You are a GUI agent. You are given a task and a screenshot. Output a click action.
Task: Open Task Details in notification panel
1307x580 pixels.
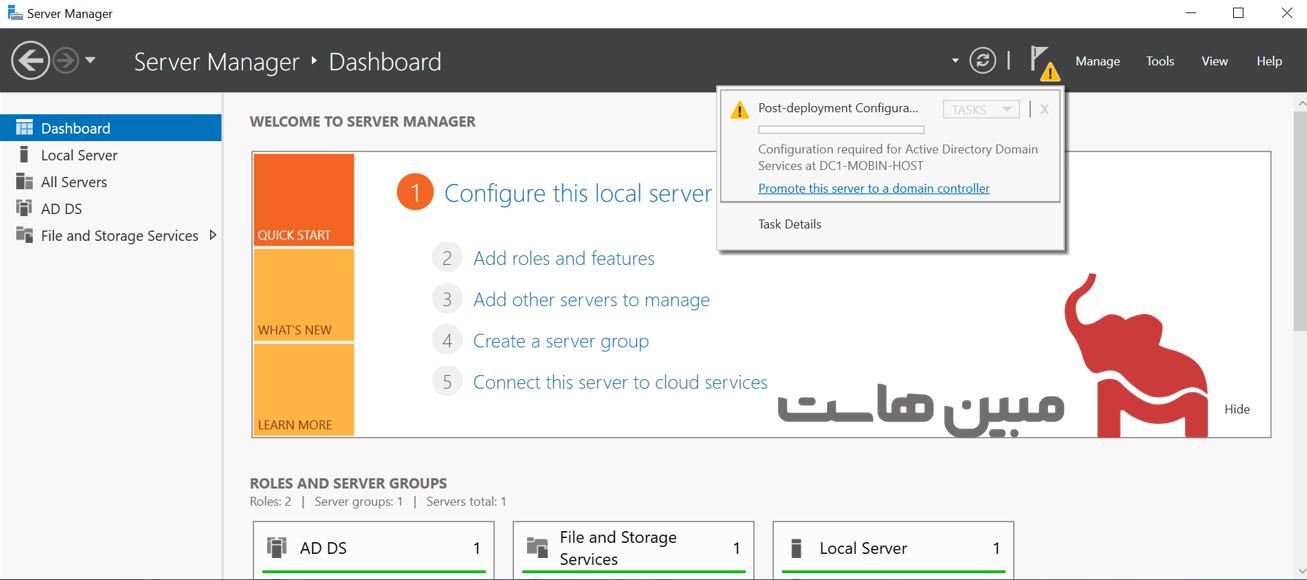(789, 224)
